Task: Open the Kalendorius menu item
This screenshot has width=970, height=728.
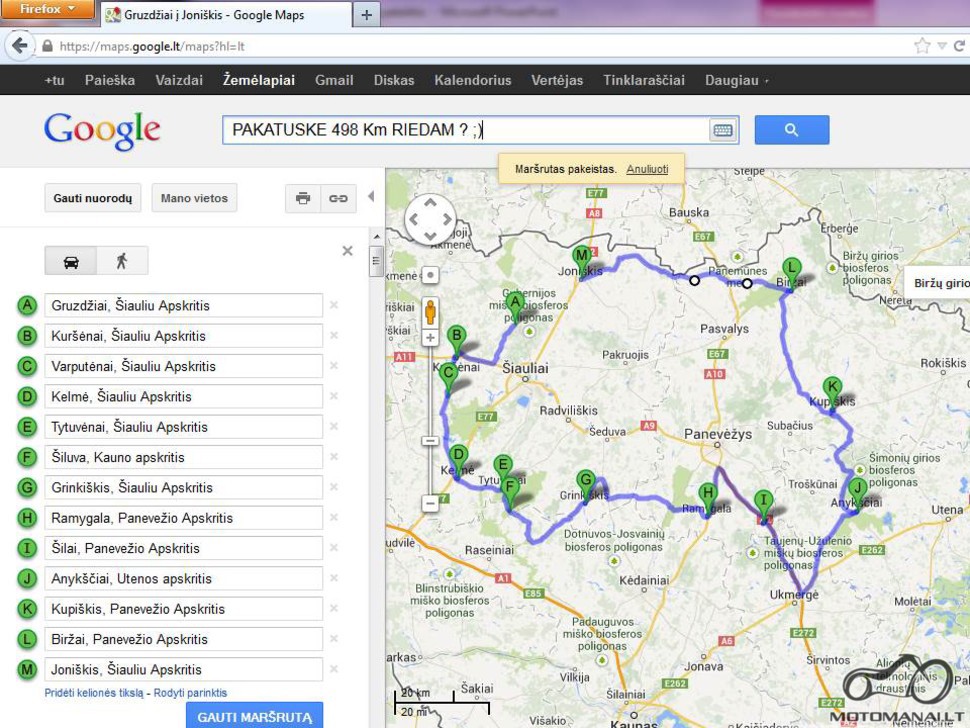Action: [473, 80]
